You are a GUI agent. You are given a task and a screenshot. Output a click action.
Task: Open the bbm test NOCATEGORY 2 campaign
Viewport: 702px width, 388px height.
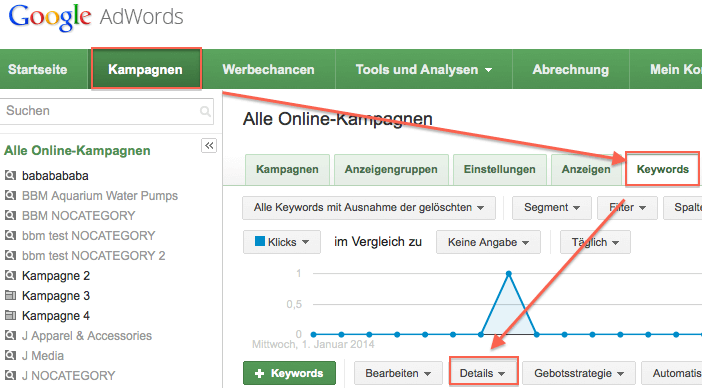tap(94, 256)
